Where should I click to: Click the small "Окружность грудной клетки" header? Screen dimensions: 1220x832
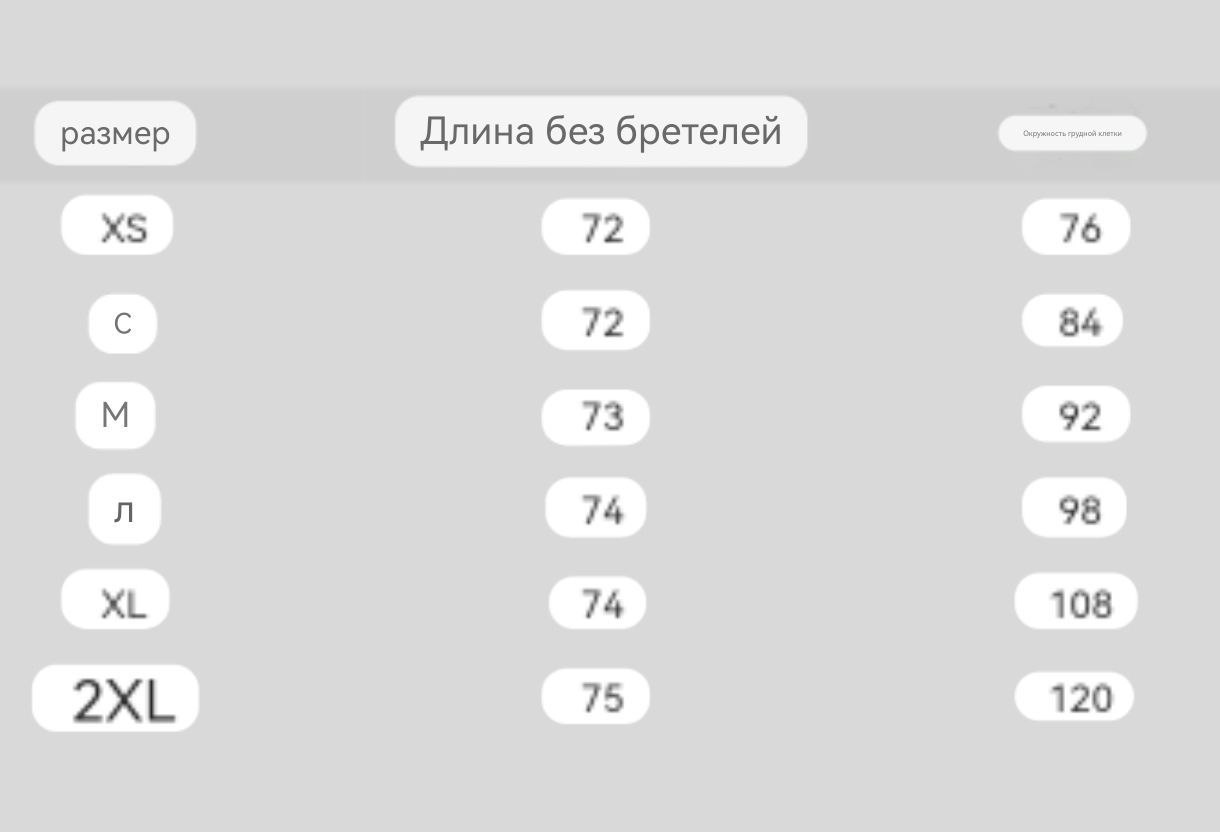point(1072,133)
